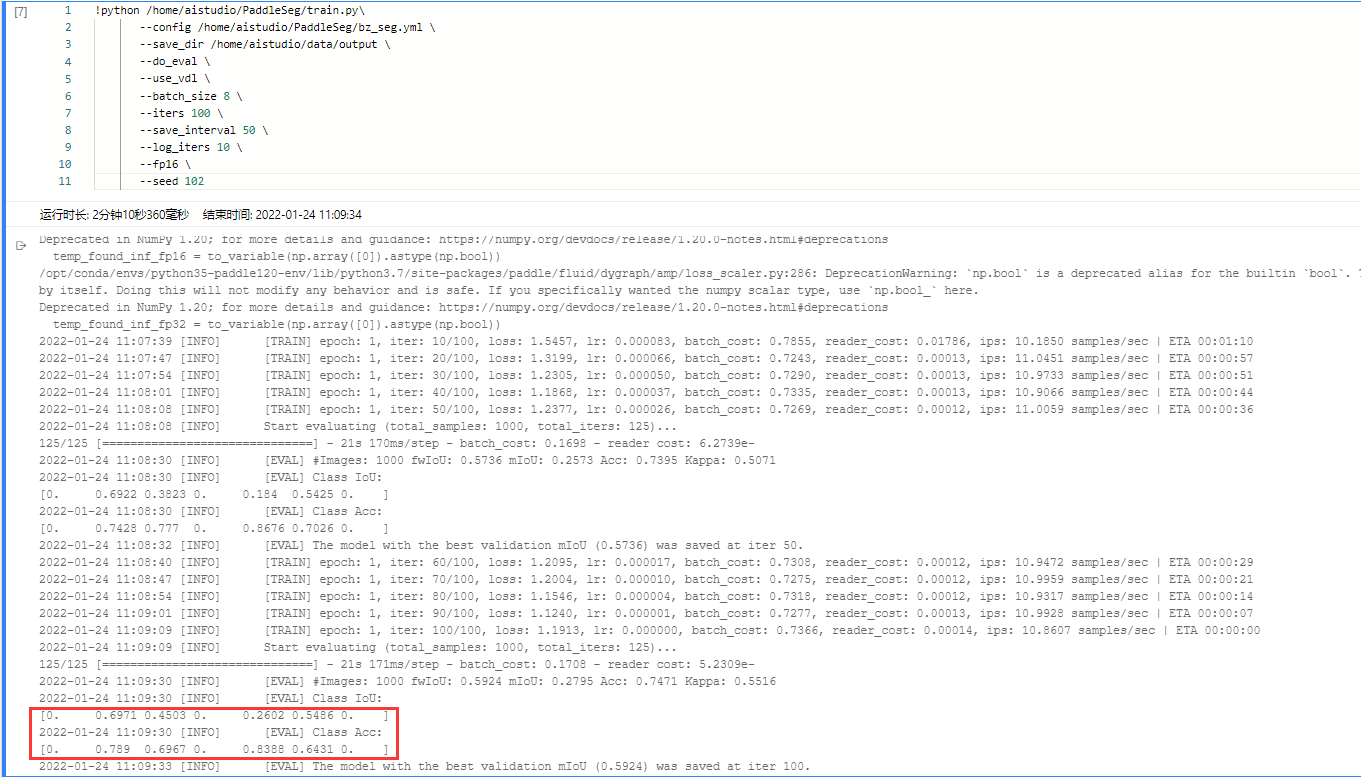Viewport: 1361px width, 778px height.
Task: Click the TRAIN log line for iter 10/100
Action: pos(645,341)
